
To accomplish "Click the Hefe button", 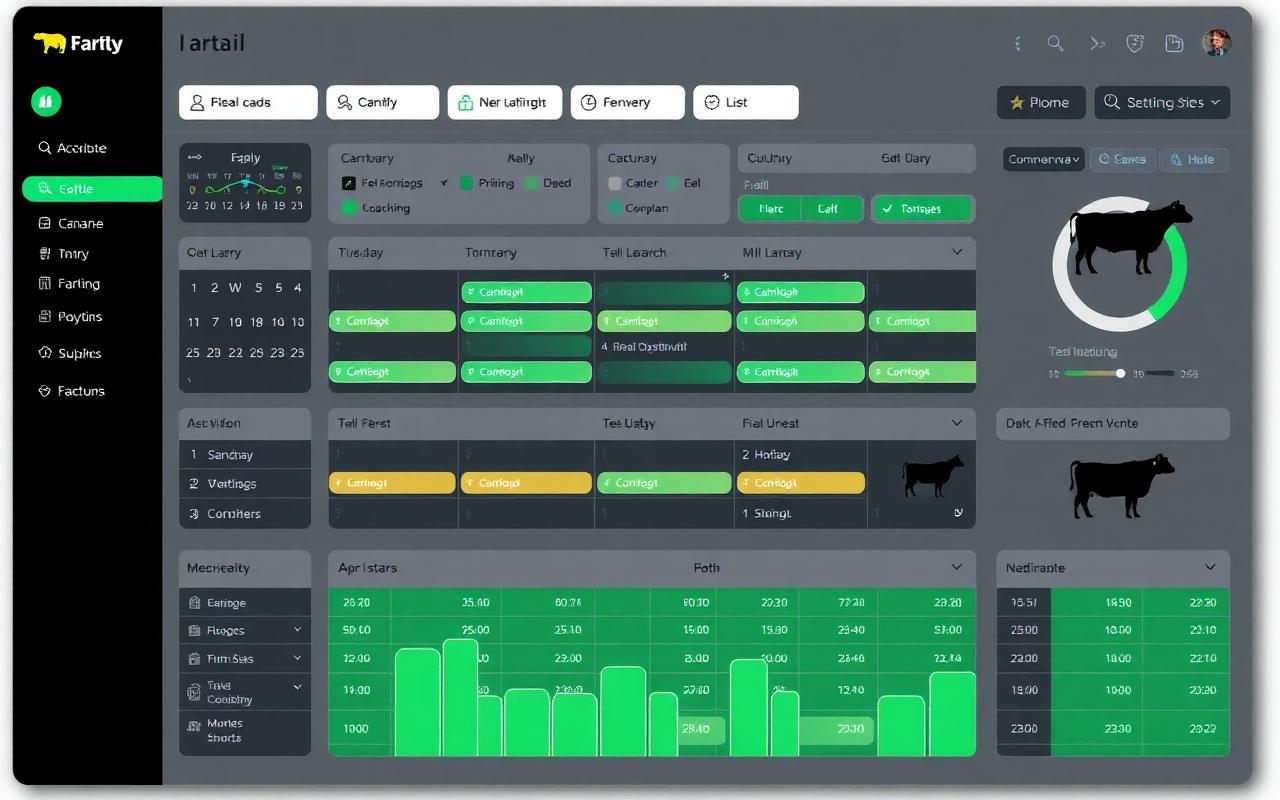I will [1192, 159].
